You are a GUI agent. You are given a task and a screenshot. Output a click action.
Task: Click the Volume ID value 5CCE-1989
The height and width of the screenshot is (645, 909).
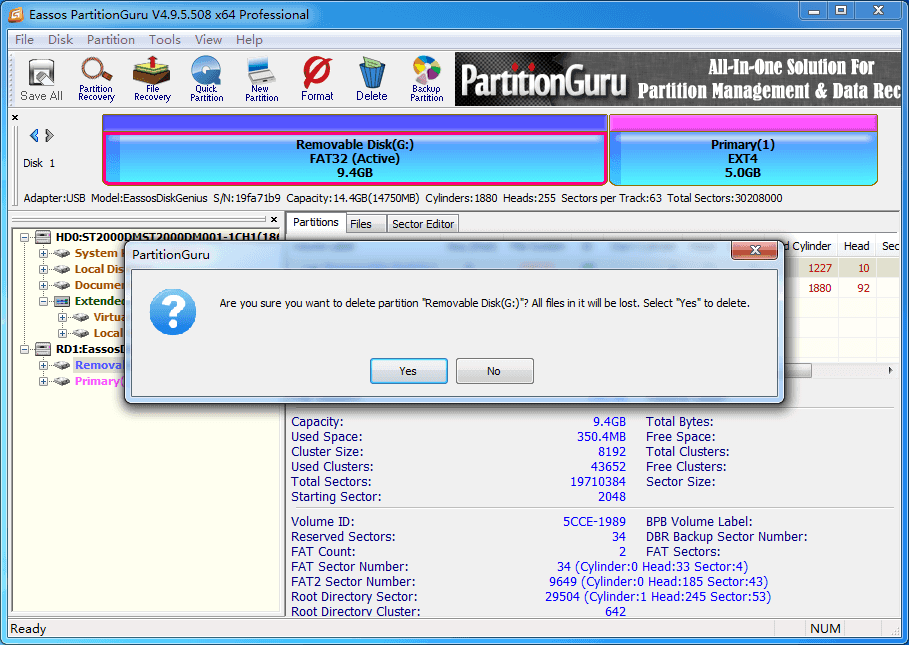(x=594, y=522)
